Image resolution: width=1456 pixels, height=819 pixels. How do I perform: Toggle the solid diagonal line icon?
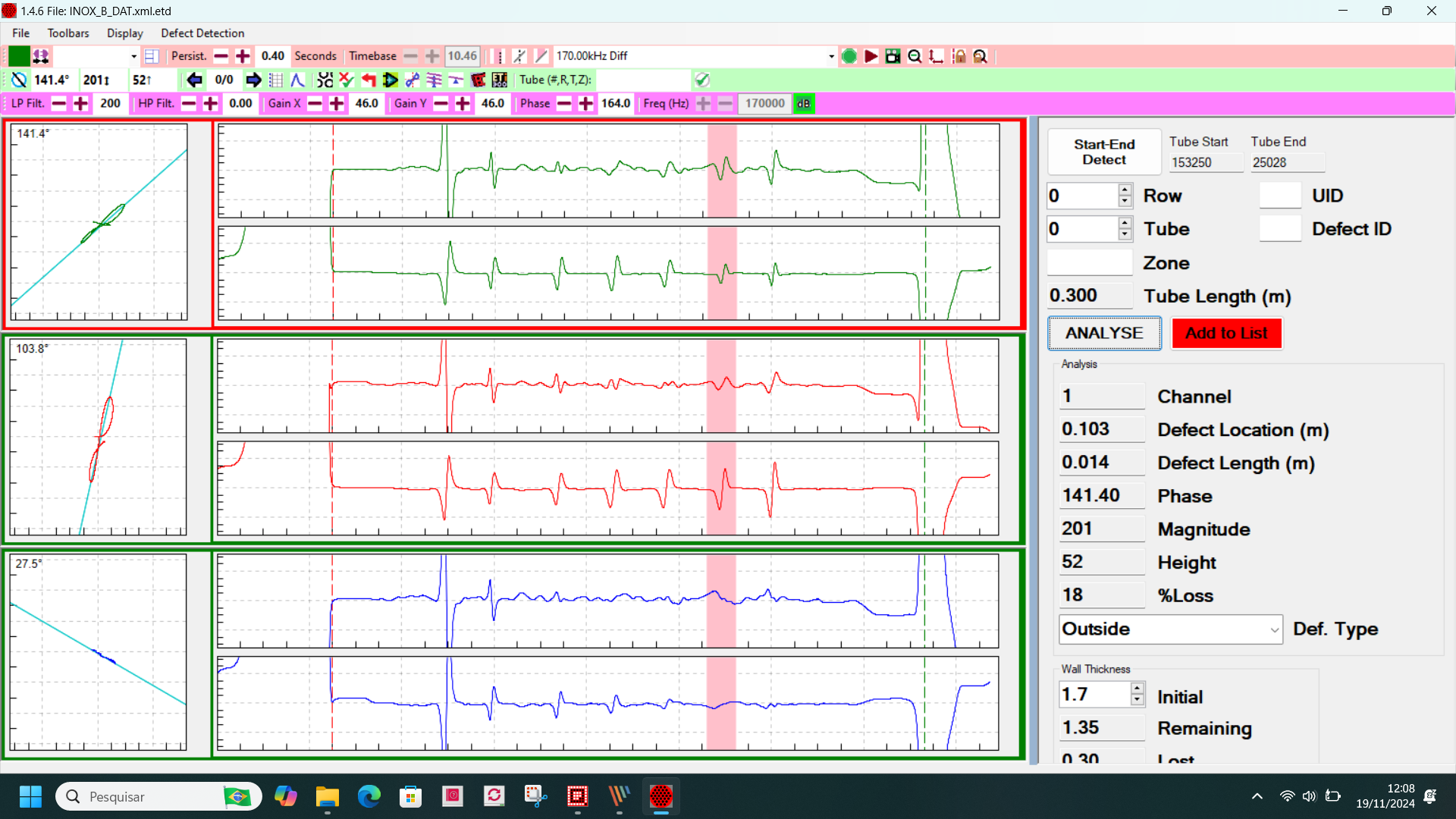(541, 56)
